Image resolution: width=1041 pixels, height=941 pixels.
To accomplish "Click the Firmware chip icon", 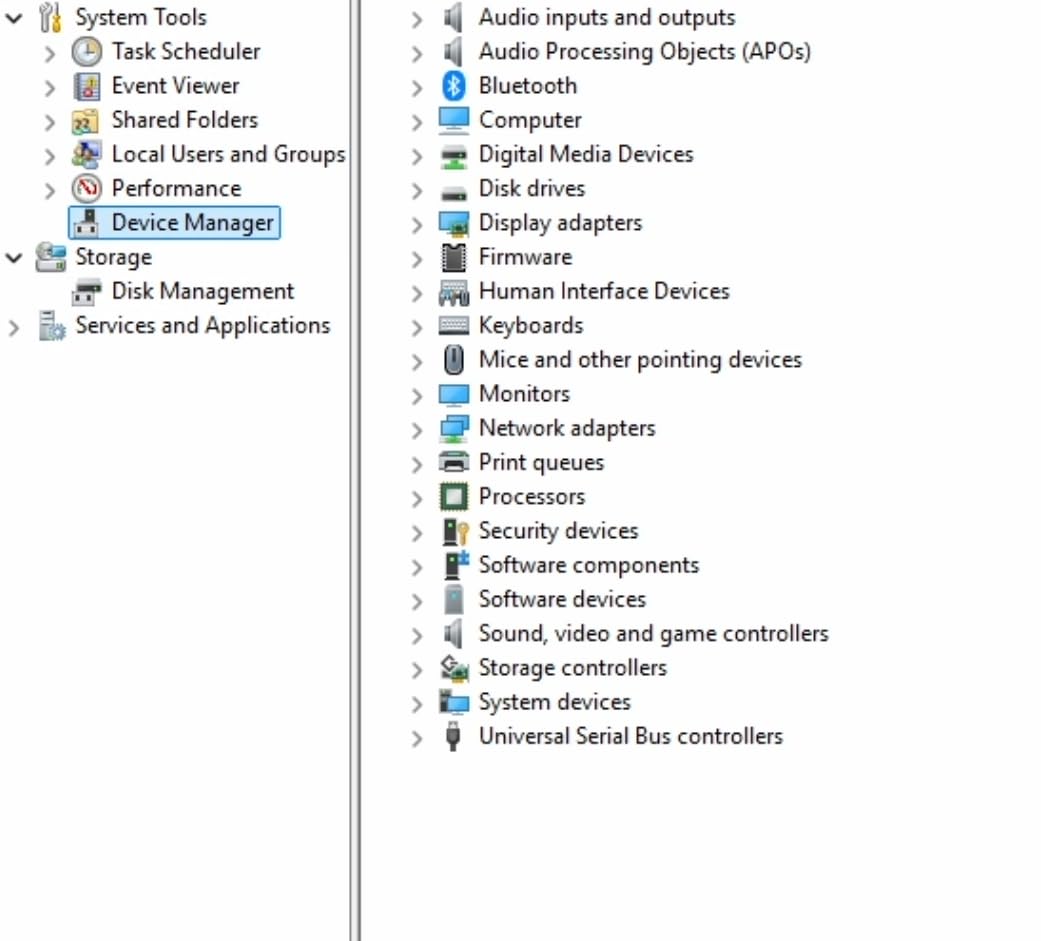I will pyautogui.click(x=453, y=257).
